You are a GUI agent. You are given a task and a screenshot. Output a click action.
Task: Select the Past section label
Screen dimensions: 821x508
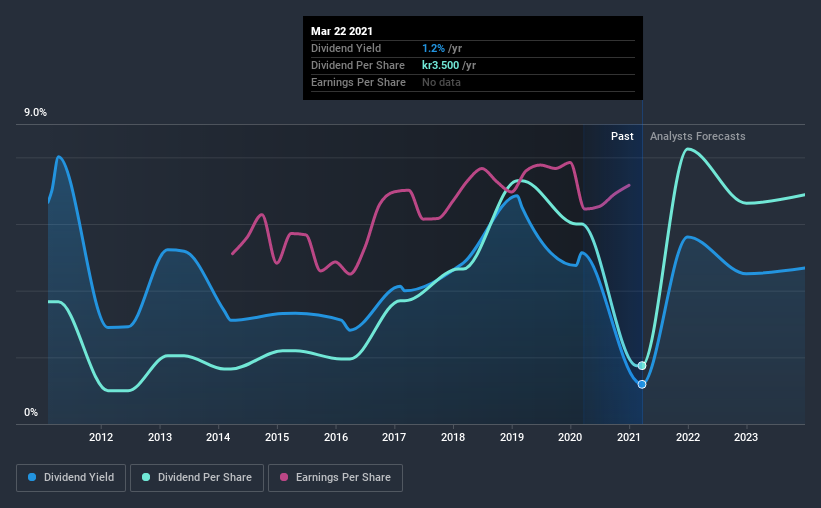pos(622,136)
